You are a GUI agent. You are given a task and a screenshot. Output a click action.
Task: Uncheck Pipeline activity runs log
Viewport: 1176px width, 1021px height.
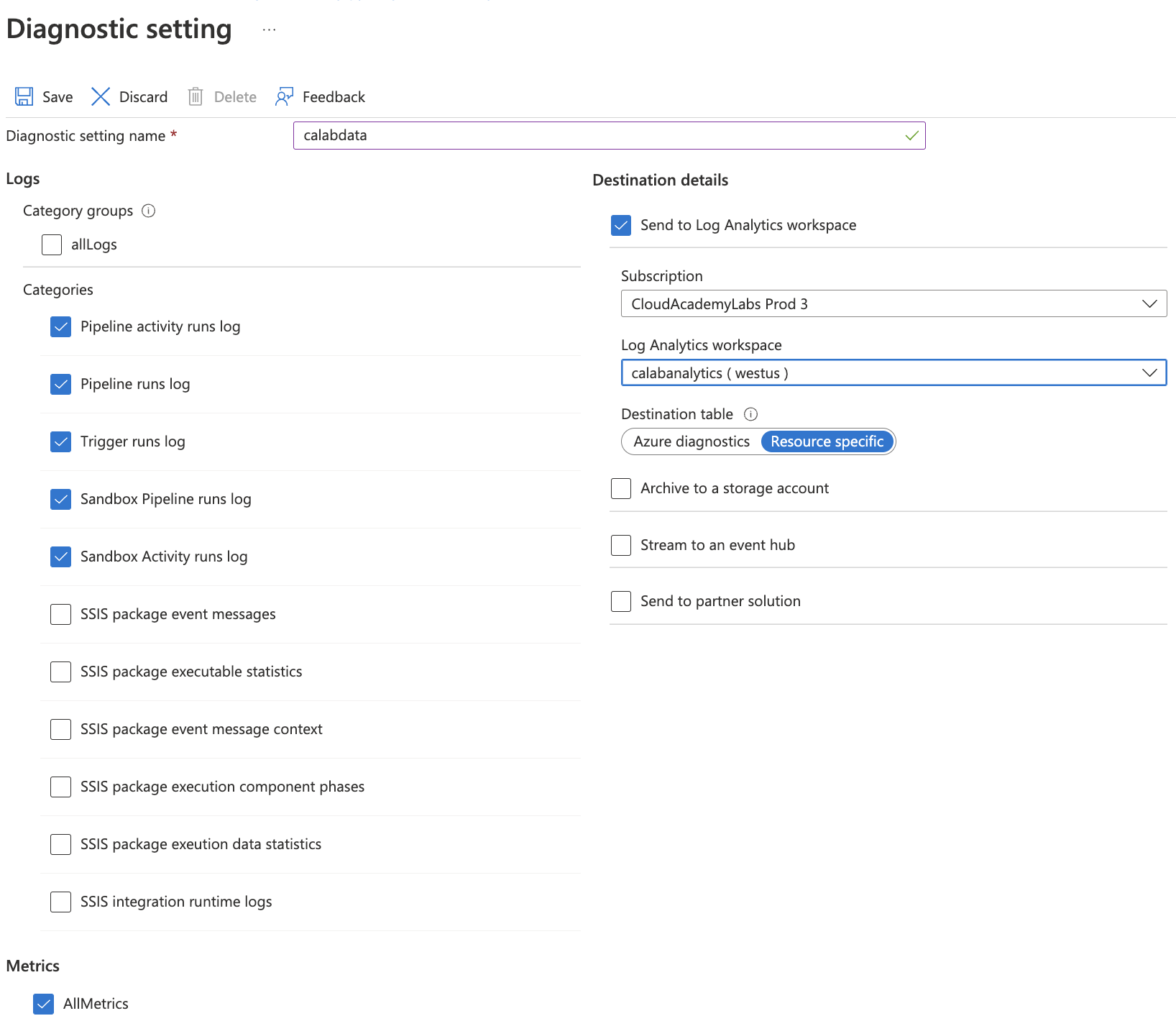tap(61, 326)
